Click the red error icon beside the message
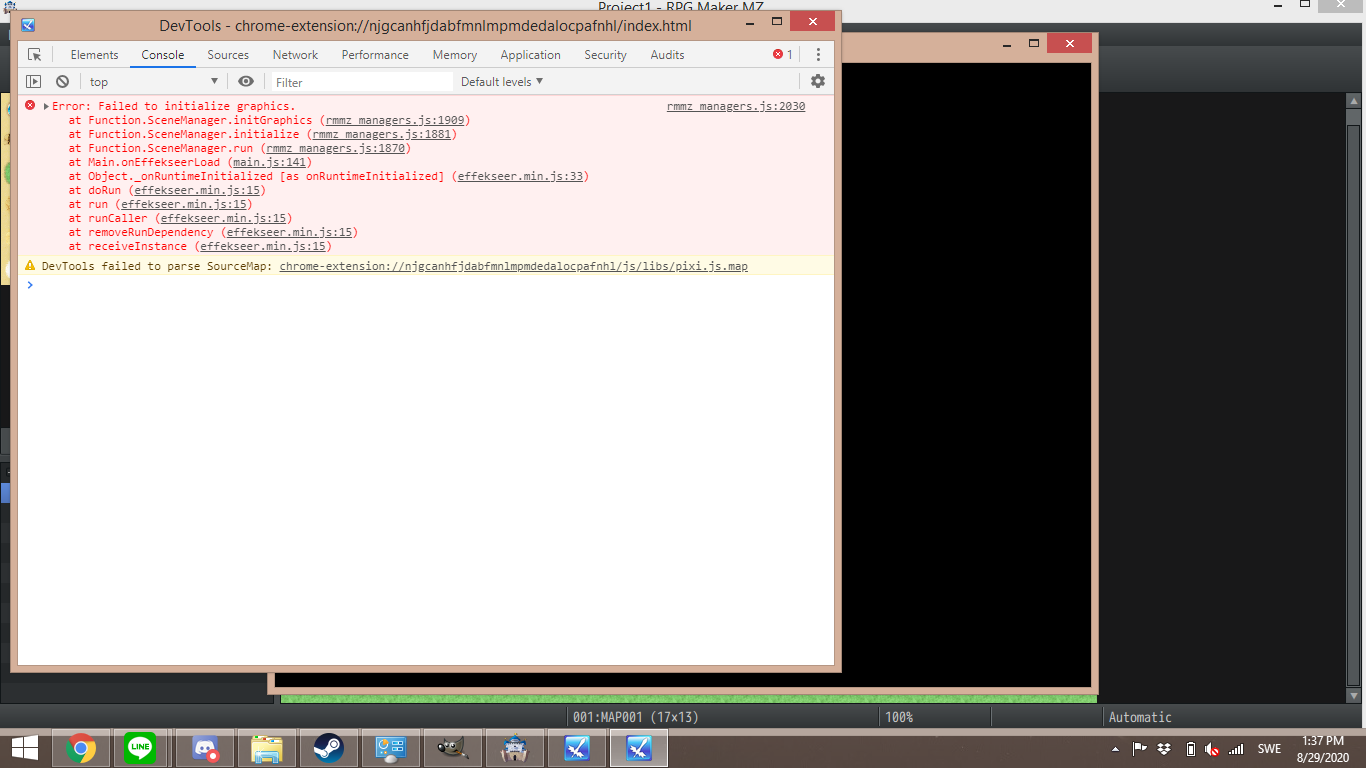The width and height of the screenshot is (1366, 768). click(30, 105)
